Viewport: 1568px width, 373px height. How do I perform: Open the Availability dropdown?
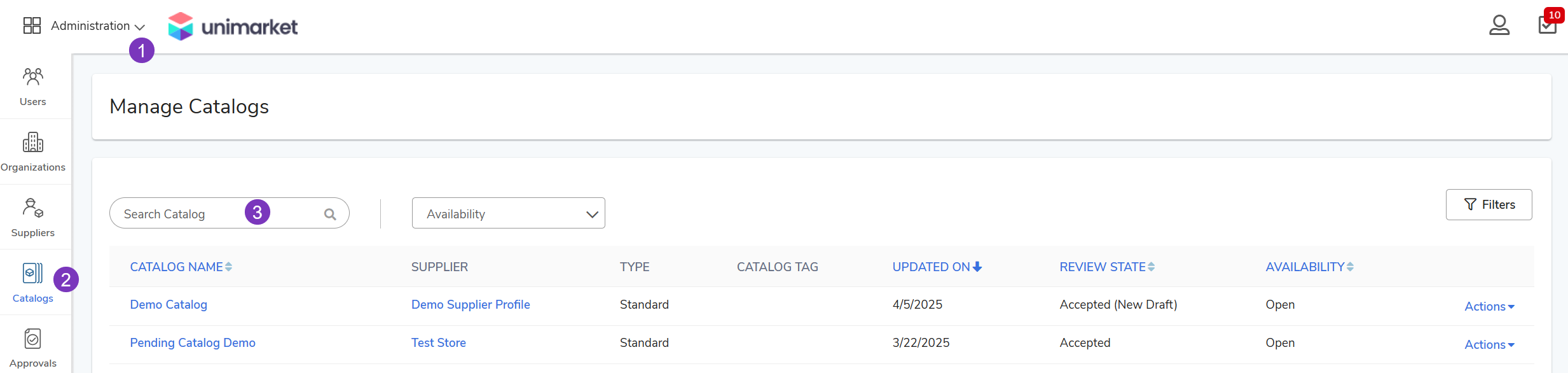tap(509, 213)
